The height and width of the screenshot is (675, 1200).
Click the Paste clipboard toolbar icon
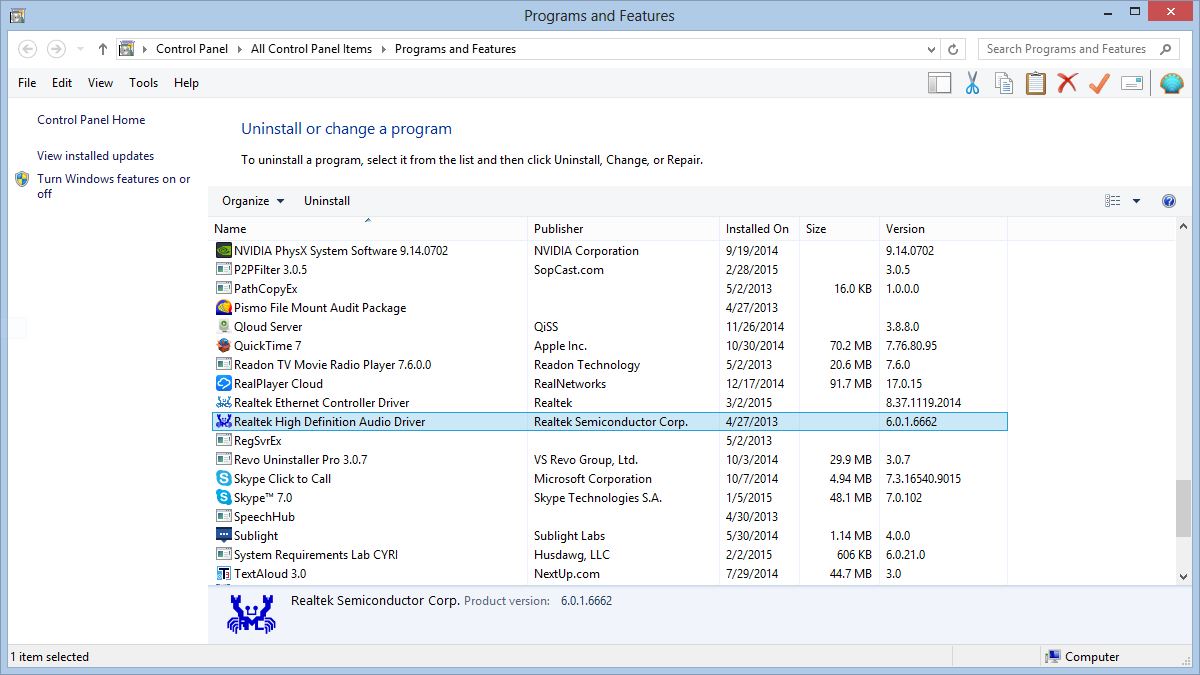(1035, 83)
